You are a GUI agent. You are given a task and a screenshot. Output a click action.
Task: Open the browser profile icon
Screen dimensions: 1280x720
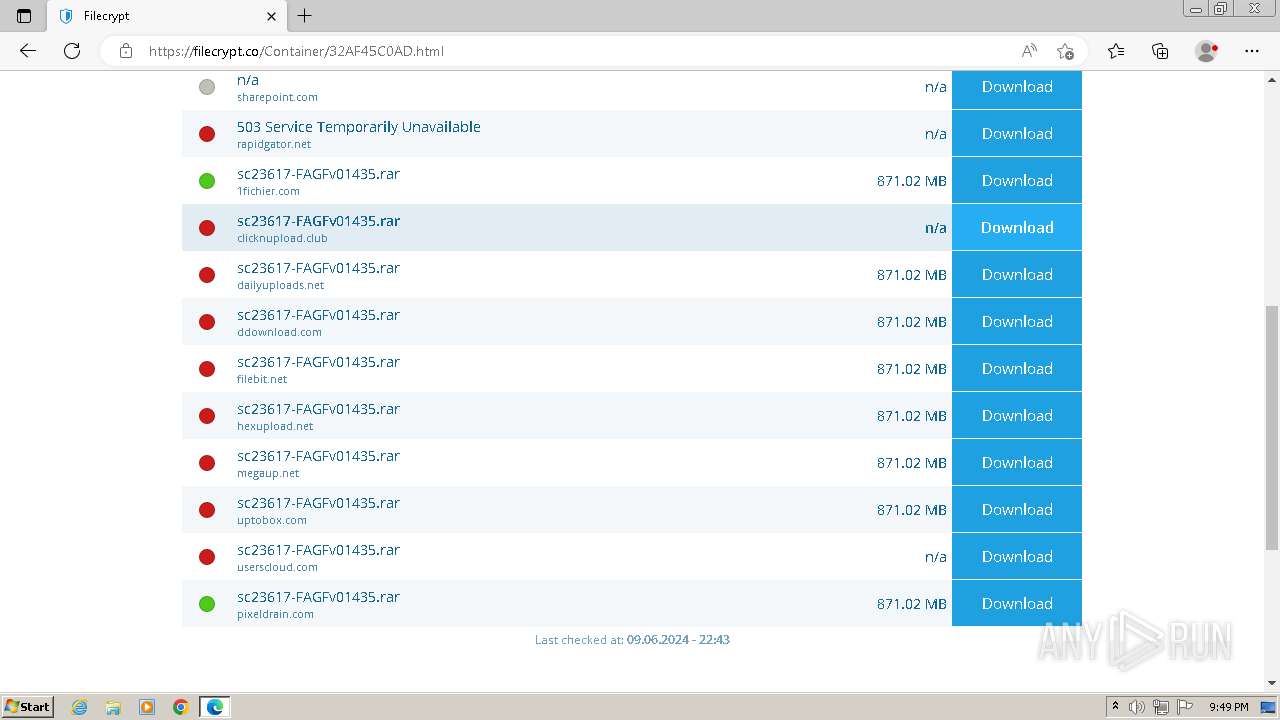click(x=1206, y=51)
